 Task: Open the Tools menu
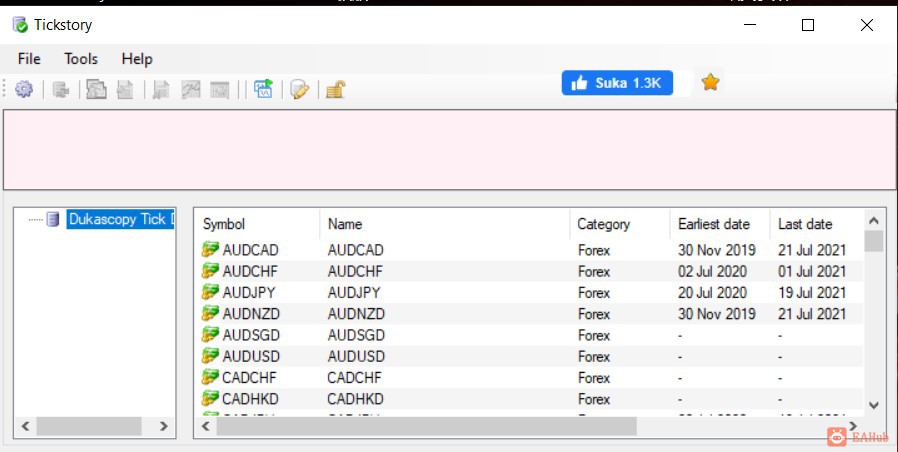(81, 59)
